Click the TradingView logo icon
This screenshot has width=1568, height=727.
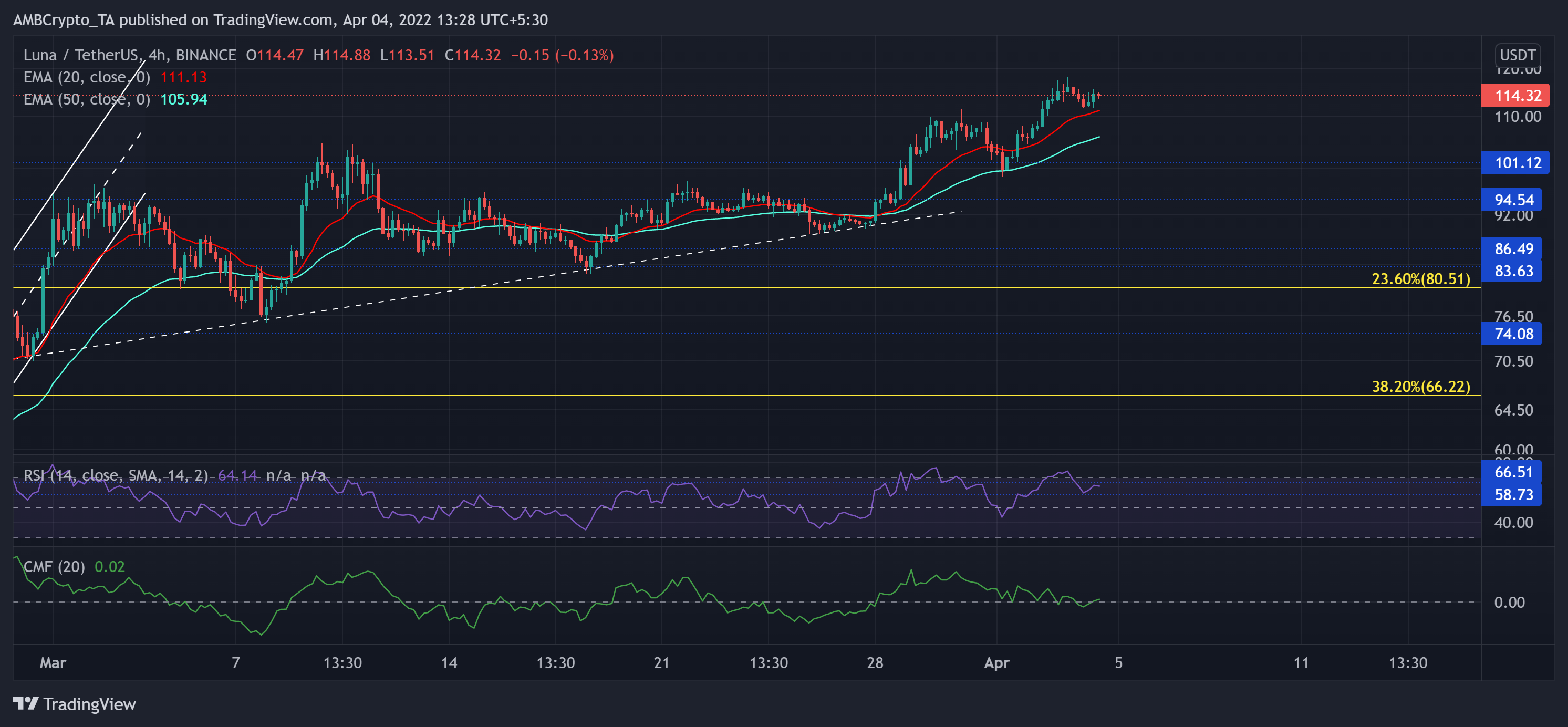(26, 704)
